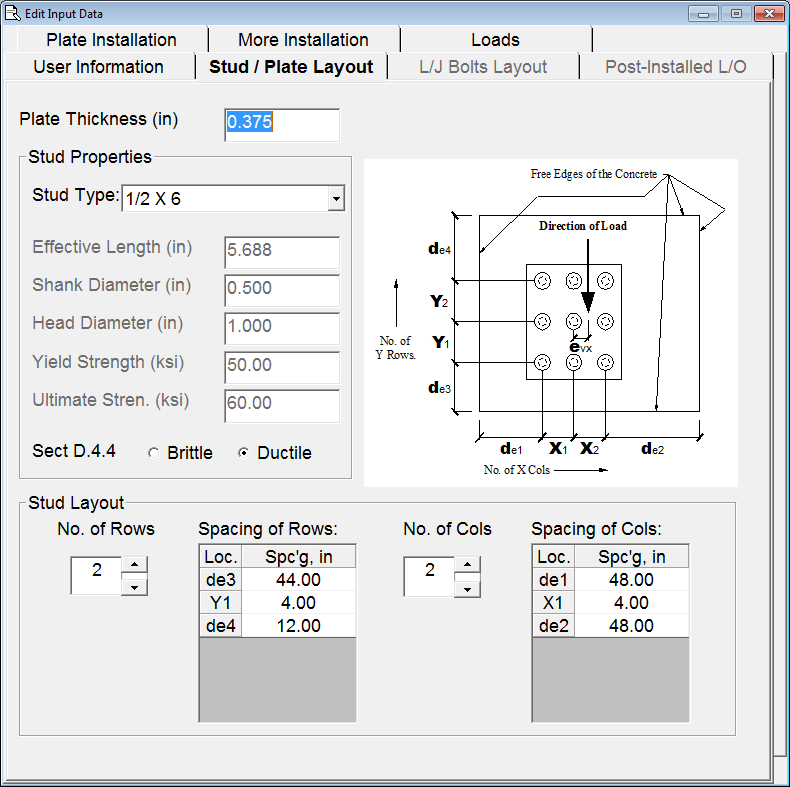Image resolution: width=790 pixels, height=787 pixels.
Task: Click the app icon in title bar
Action: (12, 13)
